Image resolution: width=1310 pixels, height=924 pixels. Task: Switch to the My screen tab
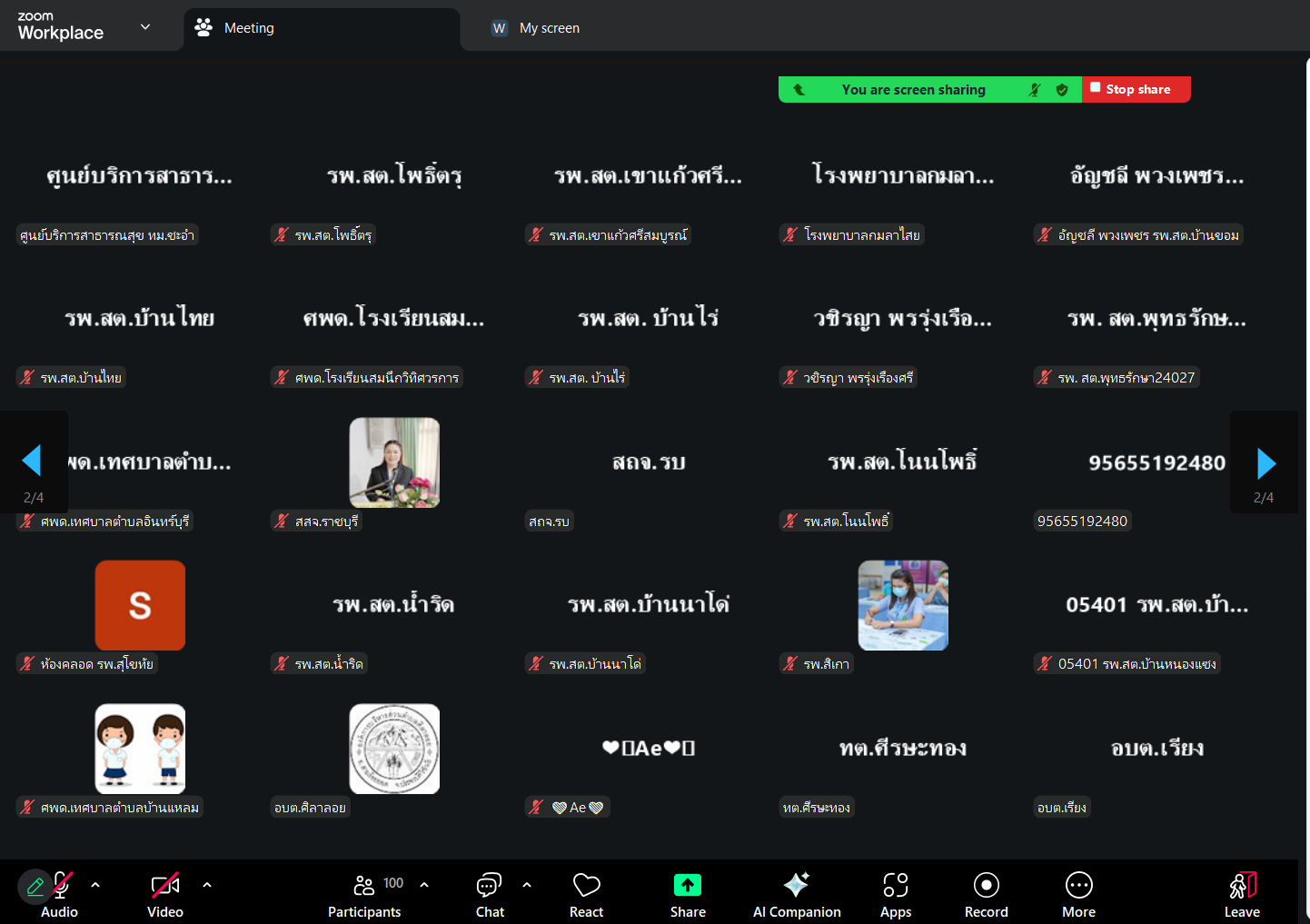pos(549,28)
